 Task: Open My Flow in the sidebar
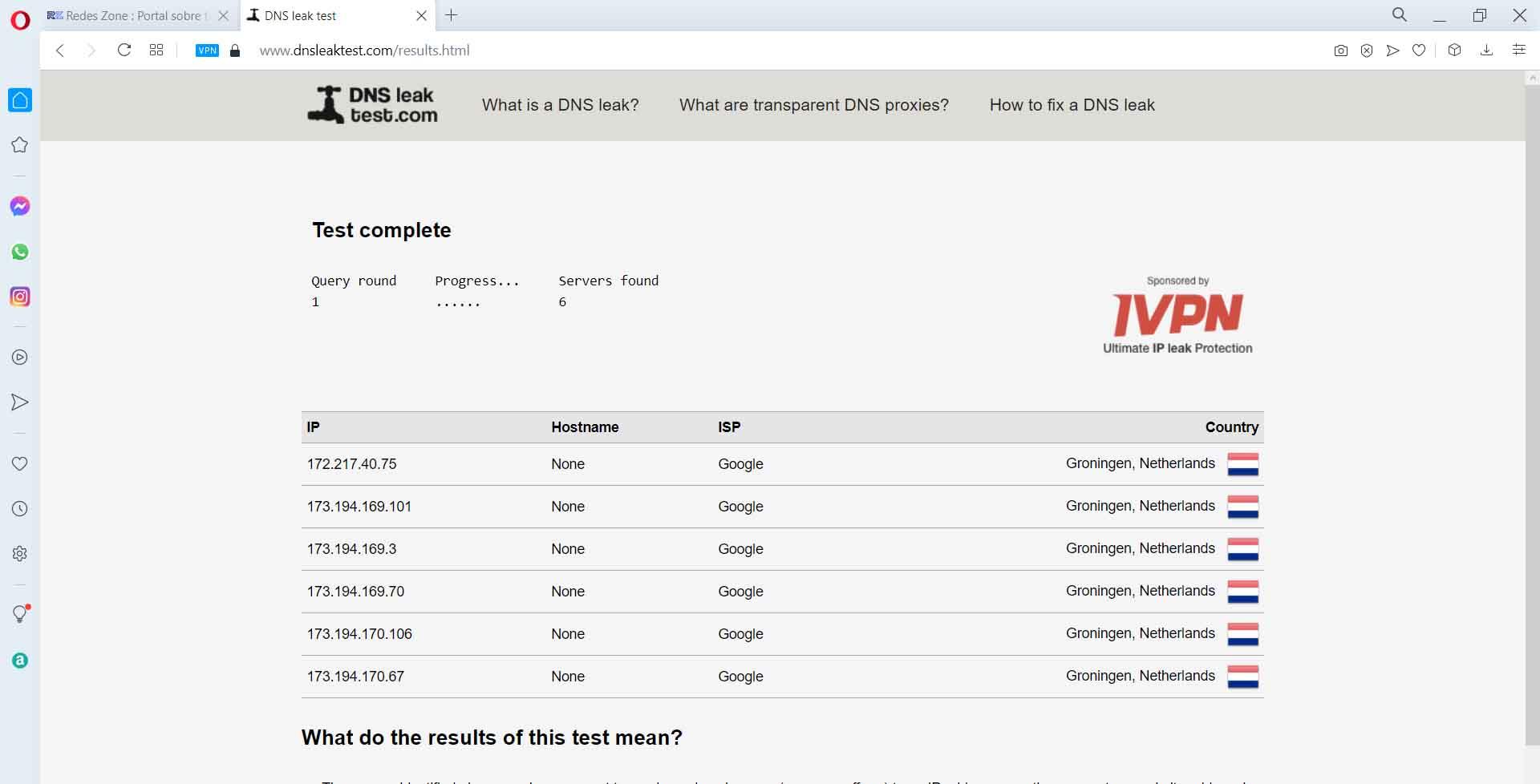(x=20, y=402)
